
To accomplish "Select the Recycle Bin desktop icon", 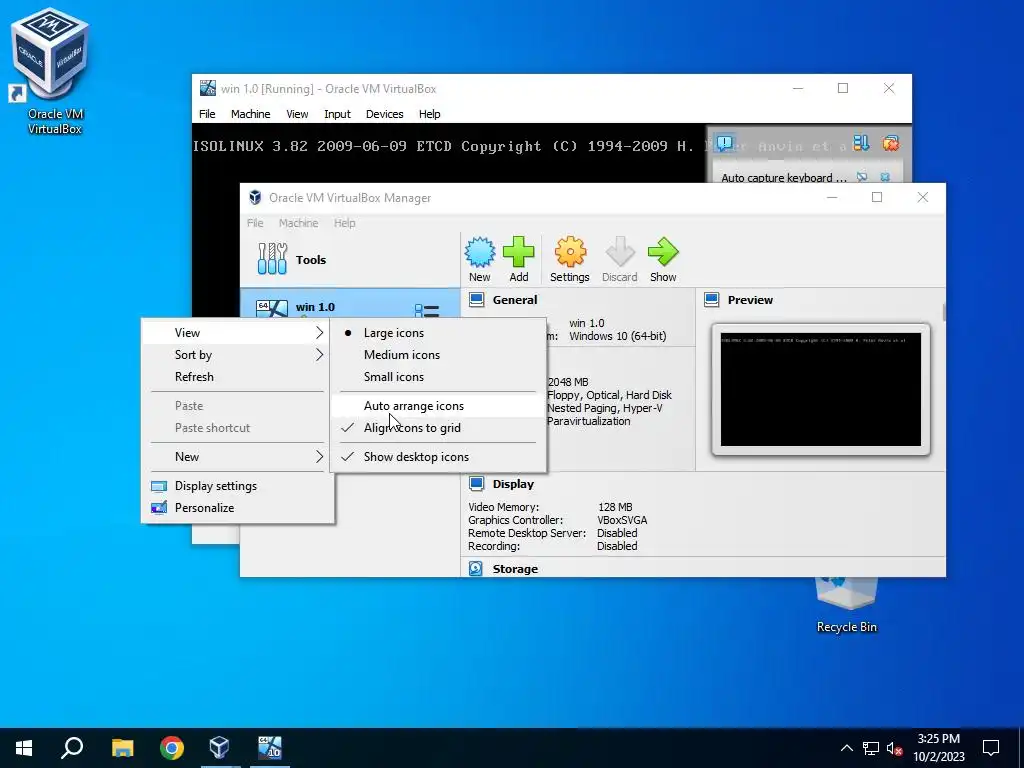I will pyautogui.click(x=846, y=605).
